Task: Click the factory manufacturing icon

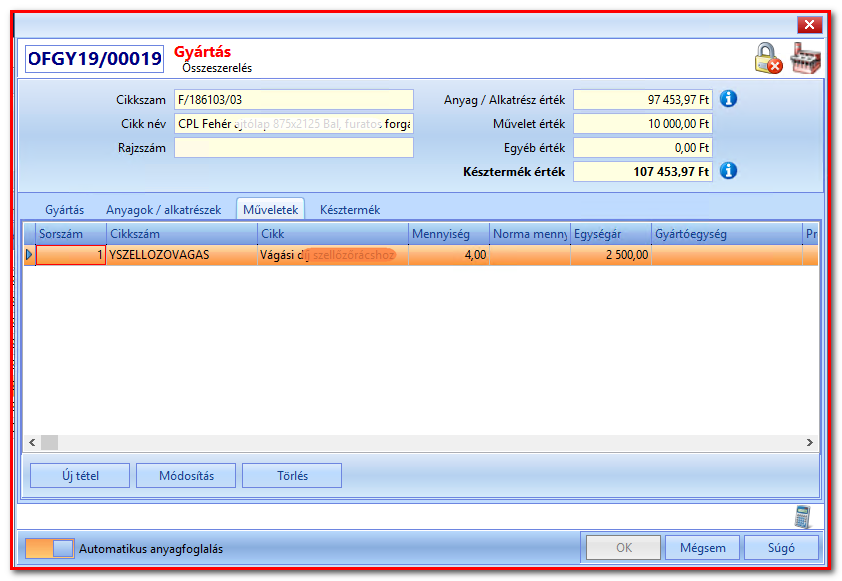Action: [805, 58]
